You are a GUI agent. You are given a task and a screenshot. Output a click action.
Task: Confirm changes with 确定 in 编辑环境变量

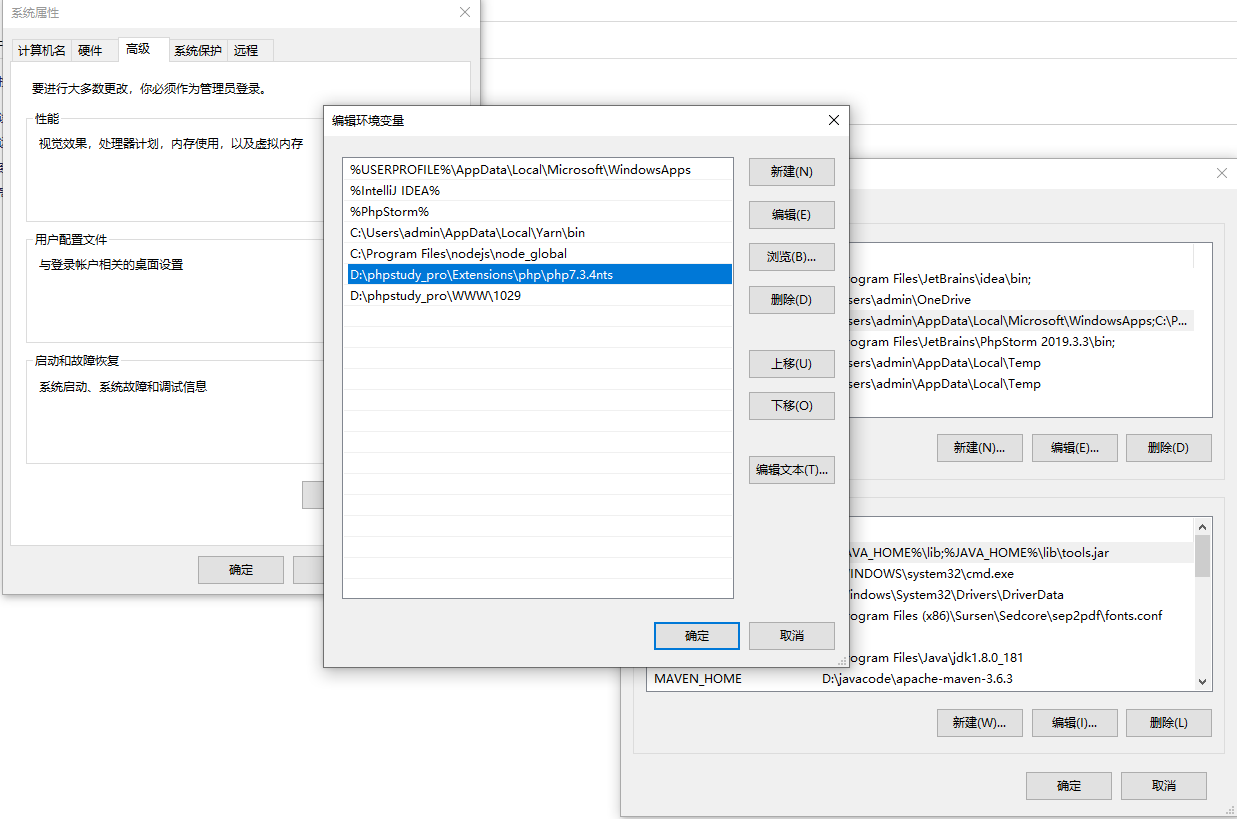(696, 635)
